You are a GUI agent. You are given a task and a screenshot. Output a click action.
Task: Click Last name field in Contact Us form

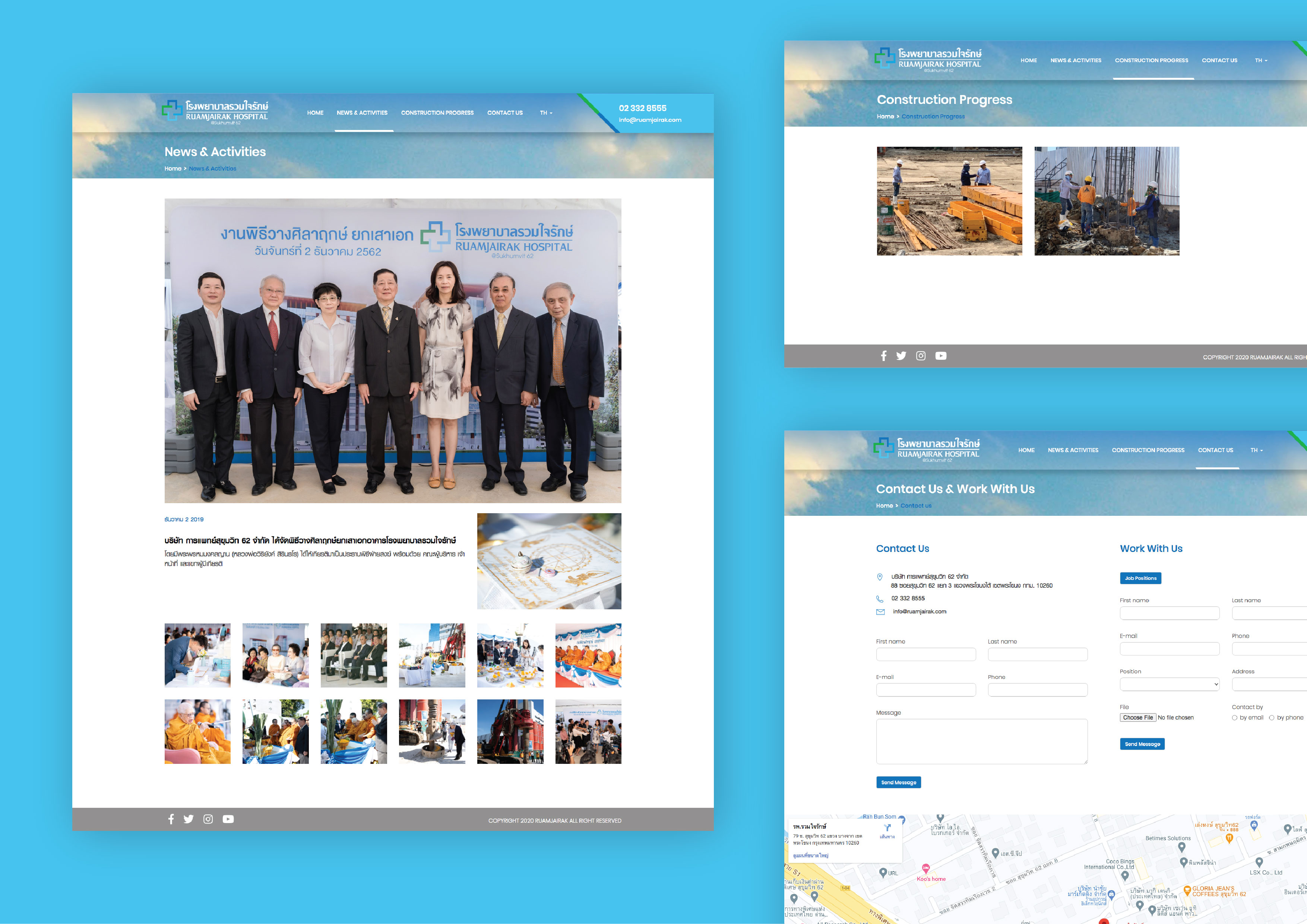coord(1038,654)
